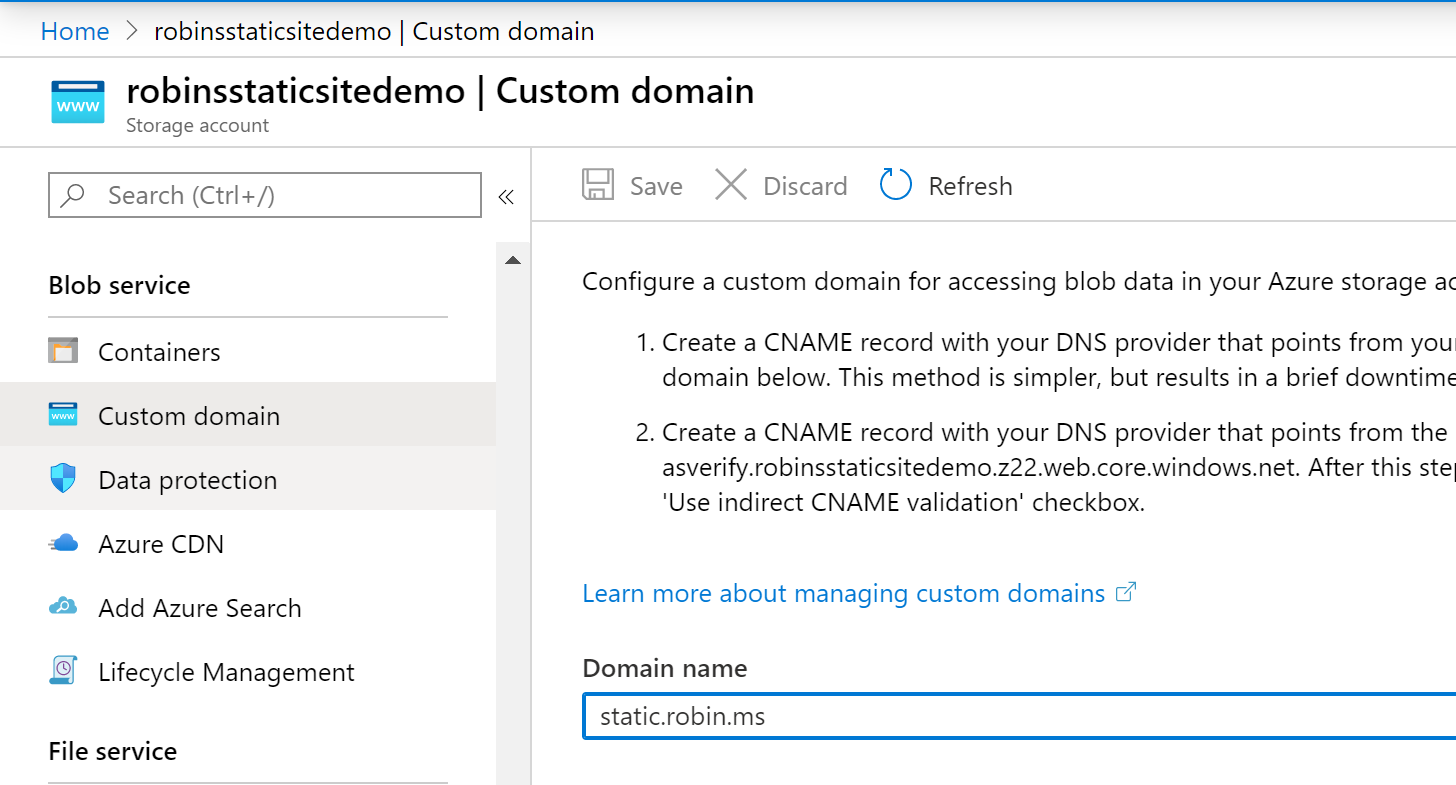Discard the unsaved domain changes
The image size is (1456, 785).
(781, 185)
